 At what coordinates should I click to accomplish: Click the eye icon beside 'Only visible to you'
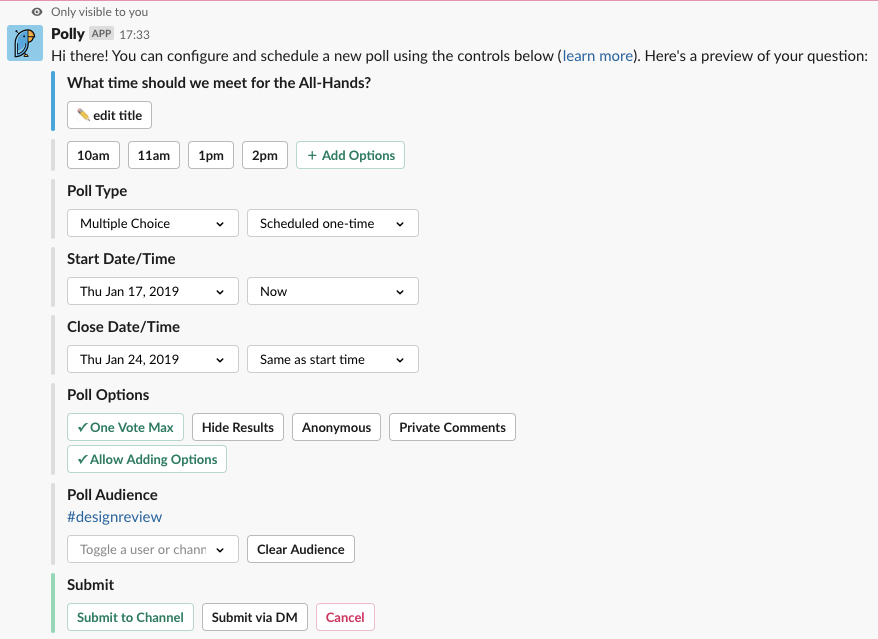click(x=37, y=12)
